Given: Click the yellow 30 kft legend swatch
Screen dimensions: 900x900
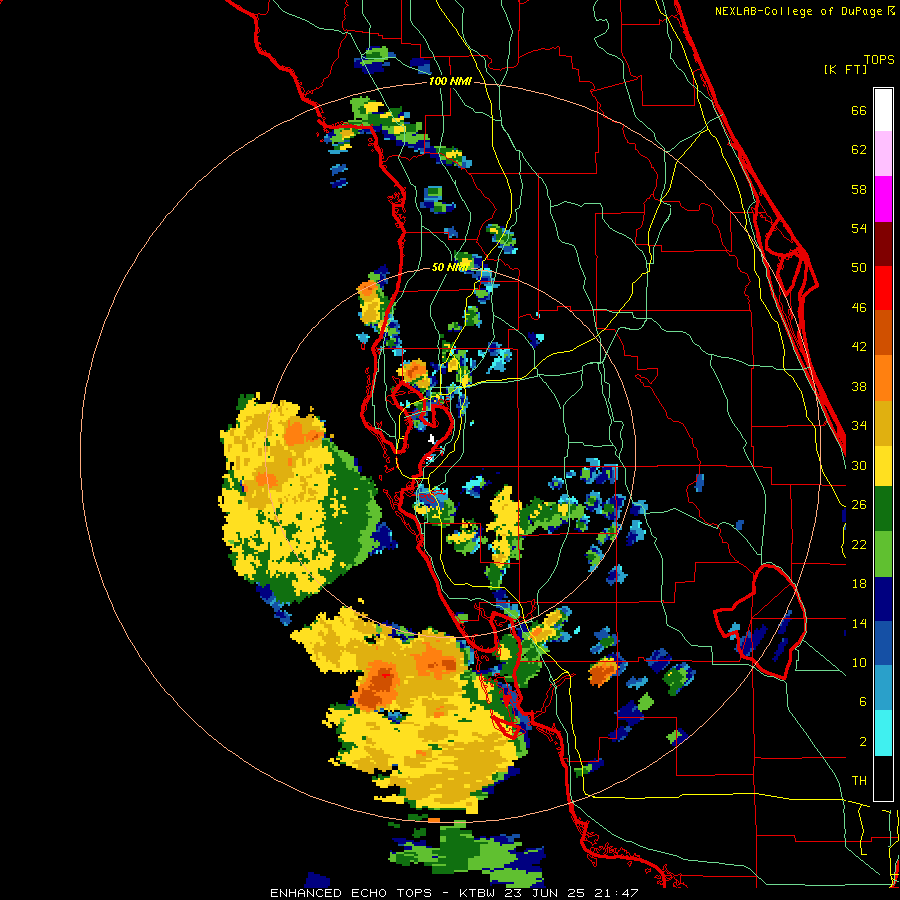Looking at the screenshot, I should click(x=883, y=465).
